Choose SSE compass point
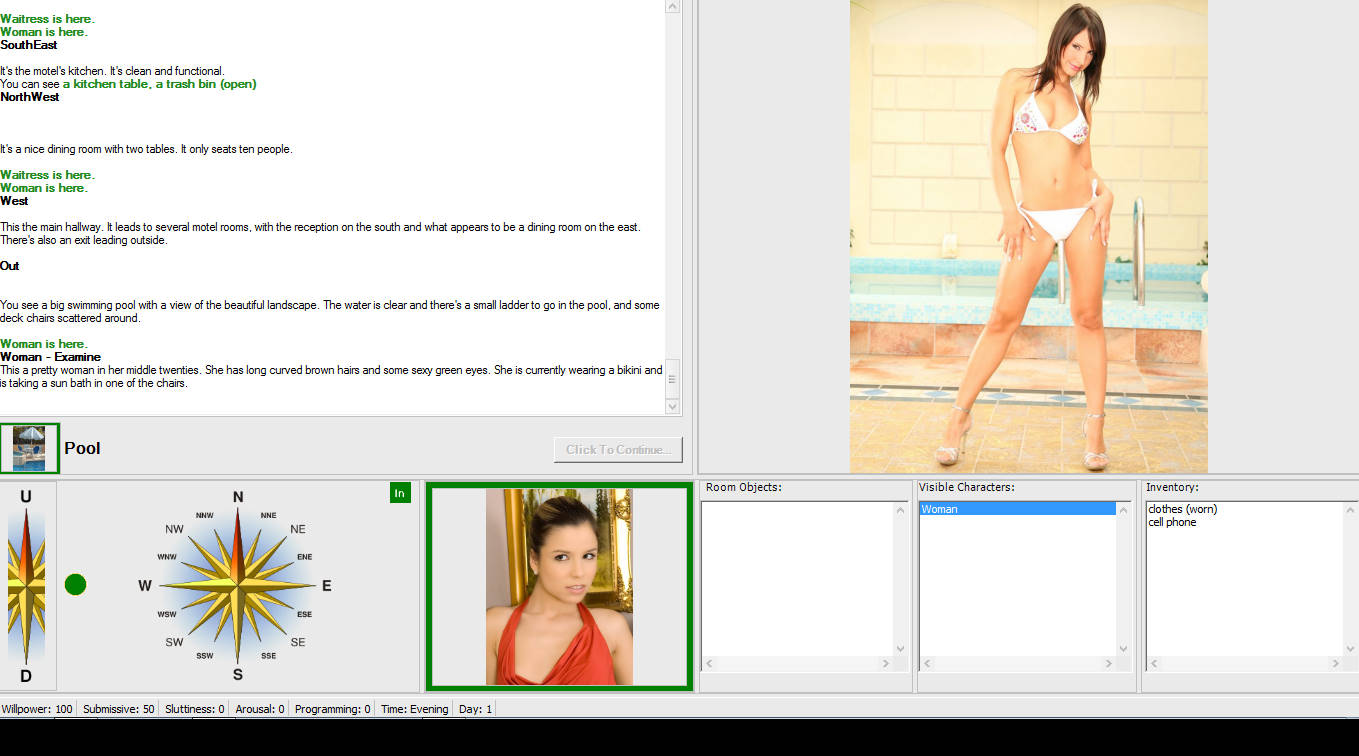This screenshot has height=756, width=1359. coord(269,656)
